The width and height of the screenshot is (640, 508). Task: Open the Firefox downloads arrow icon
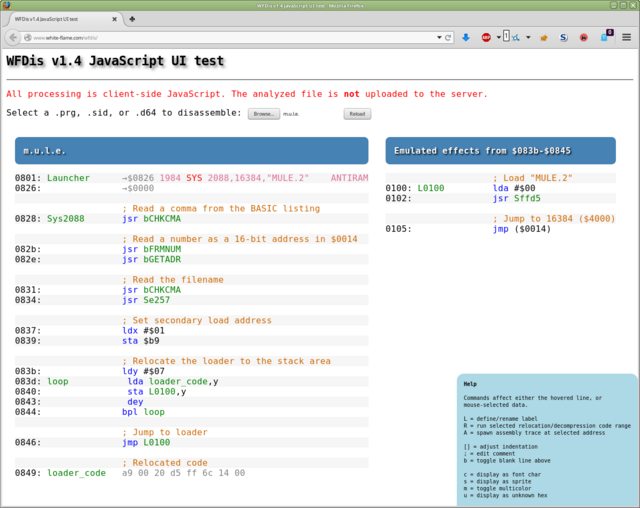[465, 37]
